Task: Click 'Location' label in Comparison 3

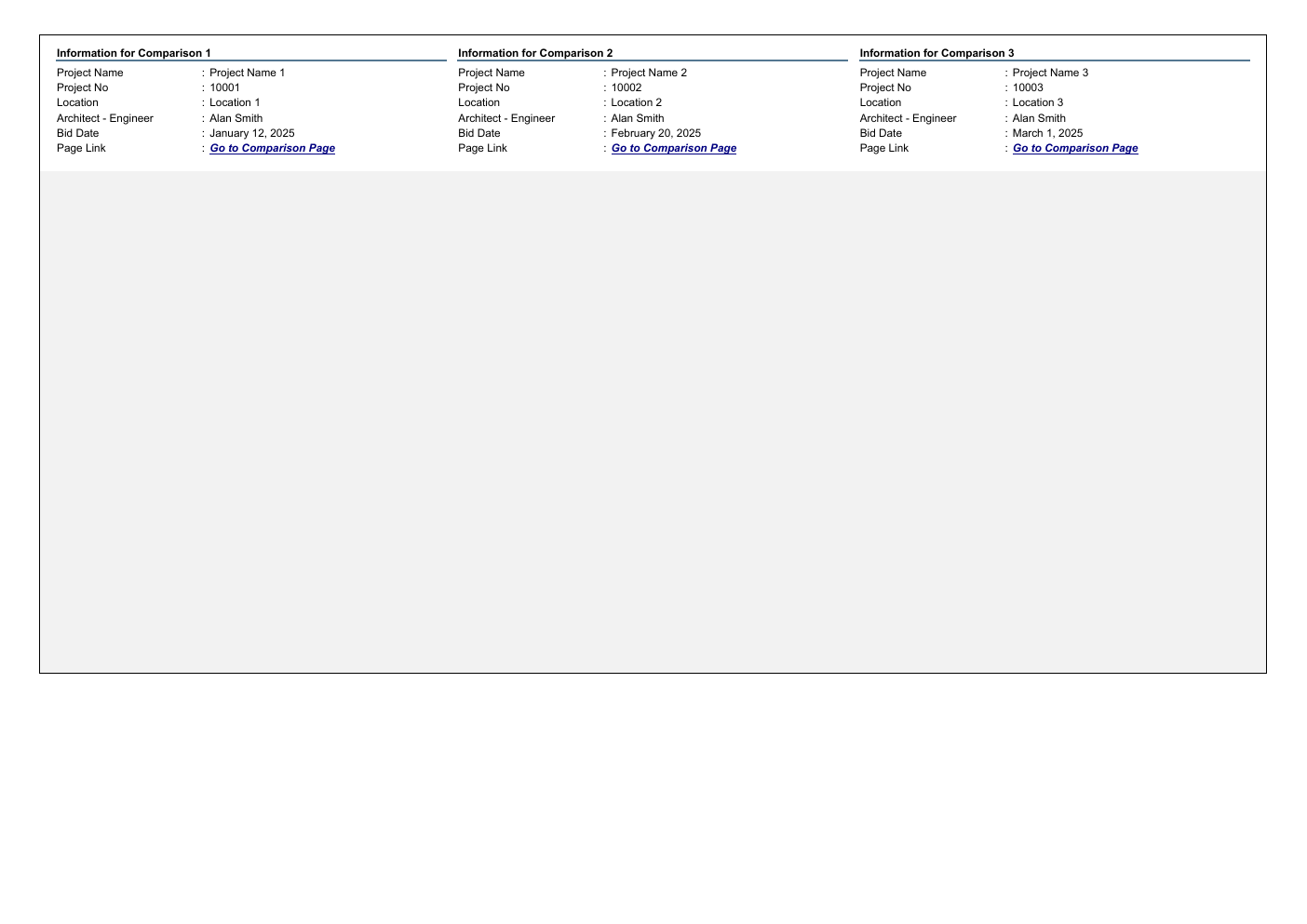Action: [881, 103]
